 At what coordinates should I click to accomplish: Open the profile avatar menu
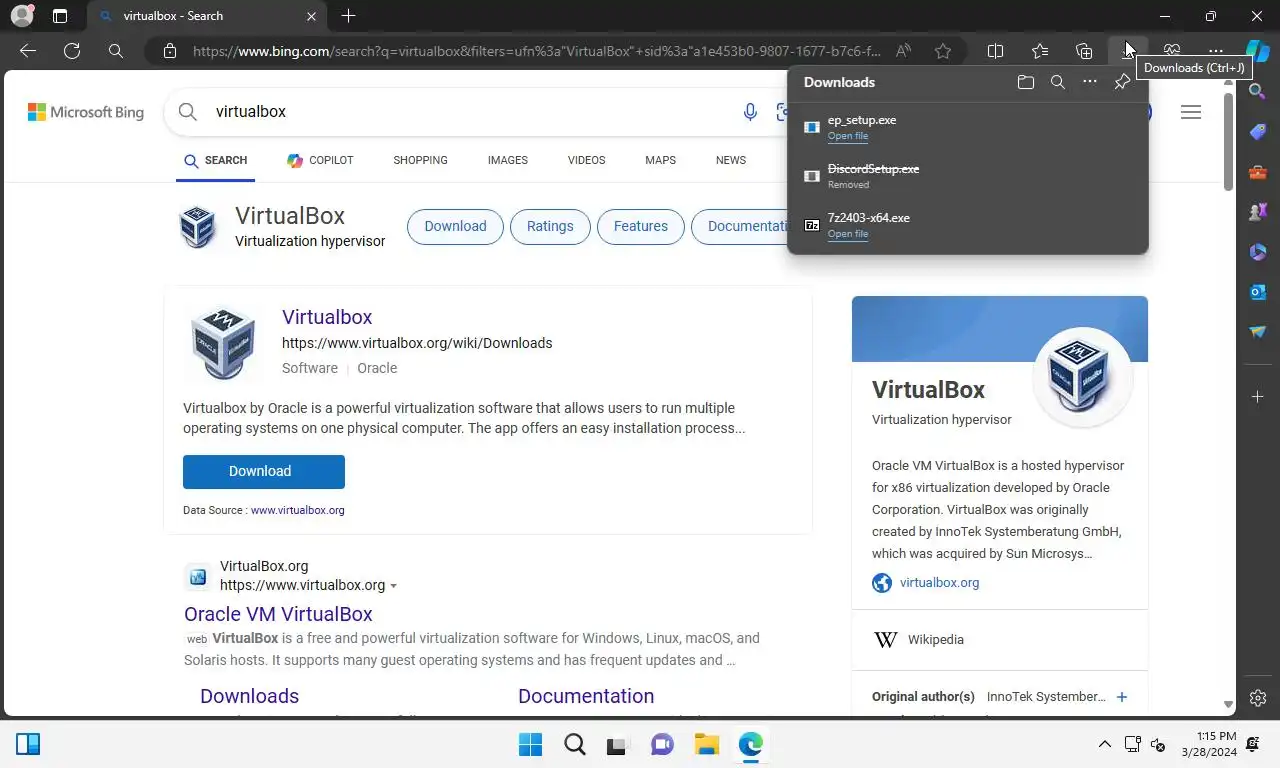(x=21, y=16)
